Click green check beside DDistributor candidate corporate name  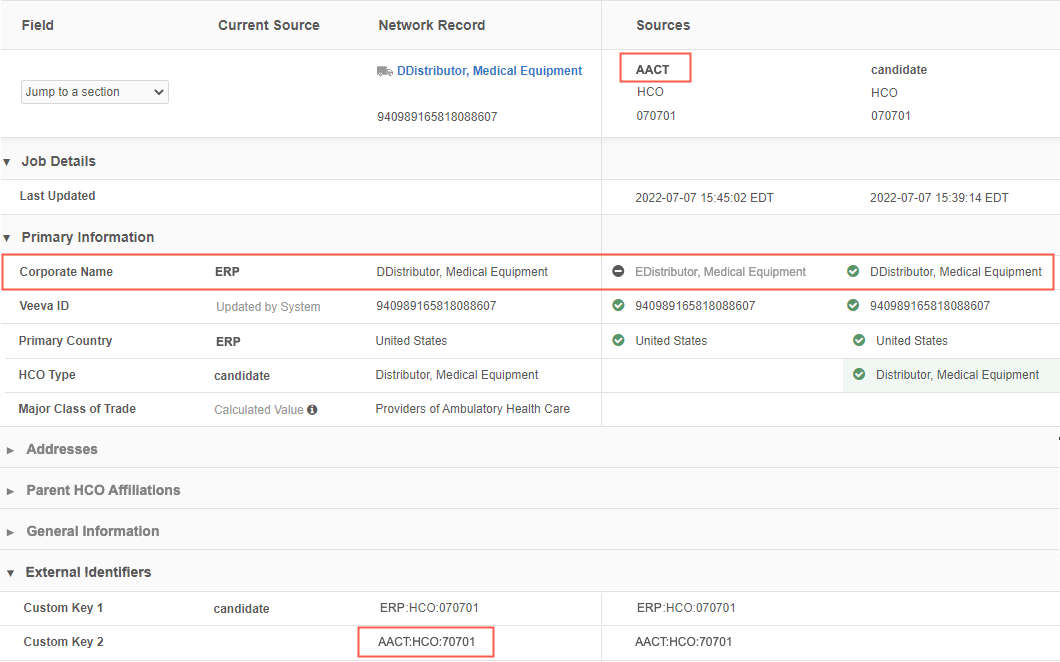853,272
